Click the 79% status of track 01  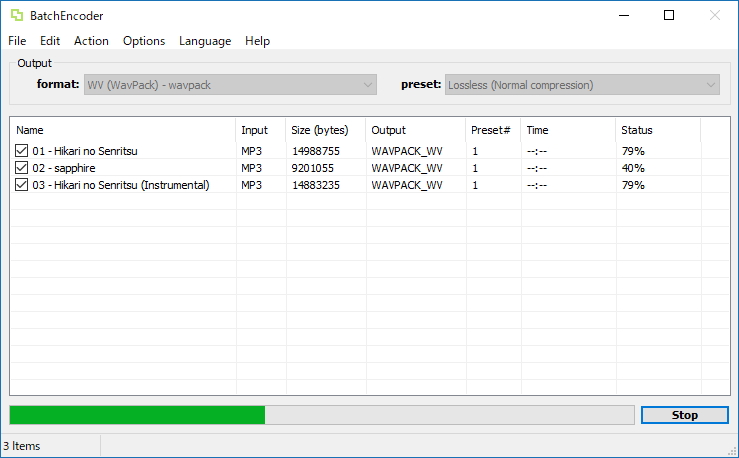633,151
